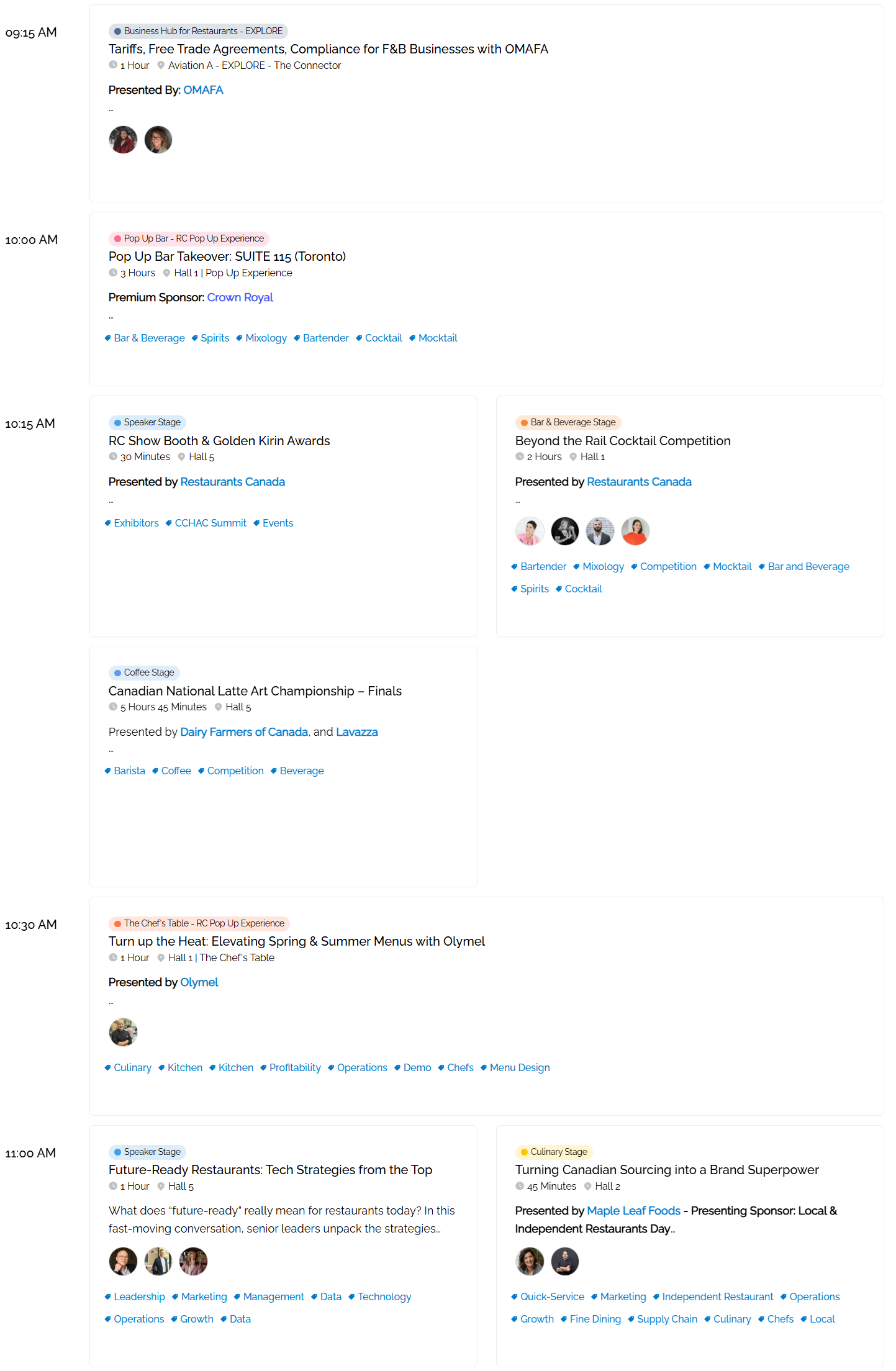Expand ellipsis under Presented By OMAFA

click(x=111, y=111)
